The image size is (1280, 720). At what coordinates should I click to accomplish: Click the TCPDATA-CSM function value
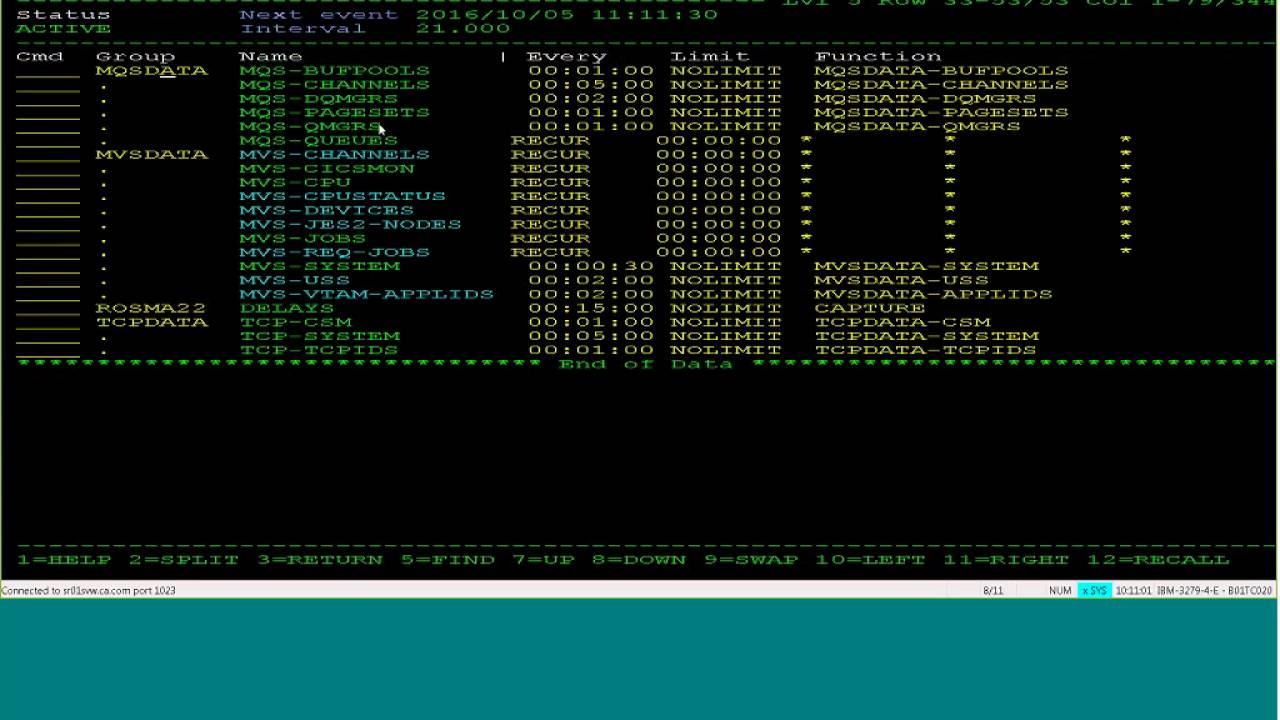(x=903, y=323)
